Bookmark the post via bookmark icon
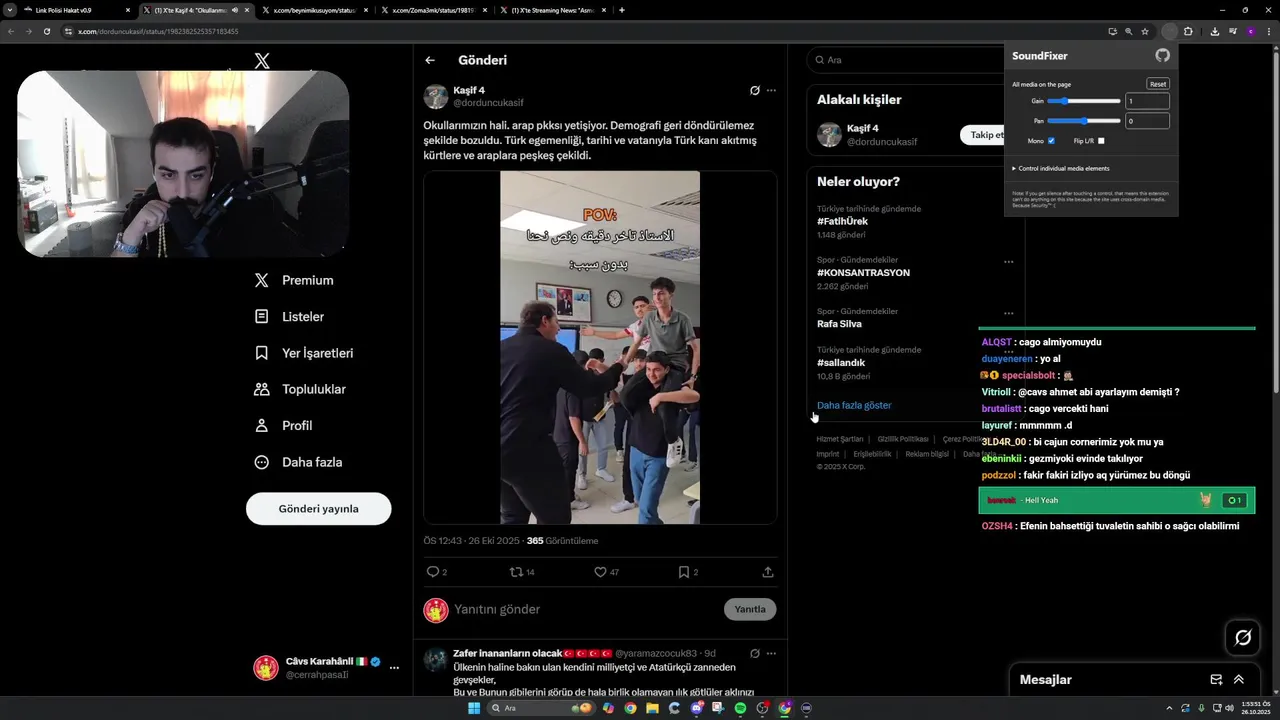 [684, 572]
